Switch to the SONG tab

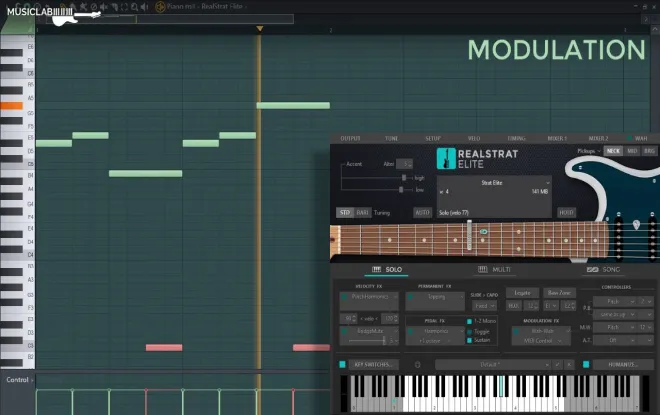pos(604,269)
